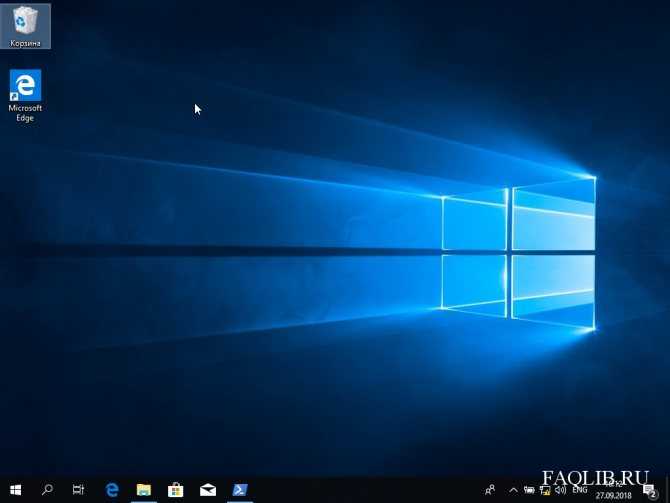Open taskbar search magnifier

[47, 490]
